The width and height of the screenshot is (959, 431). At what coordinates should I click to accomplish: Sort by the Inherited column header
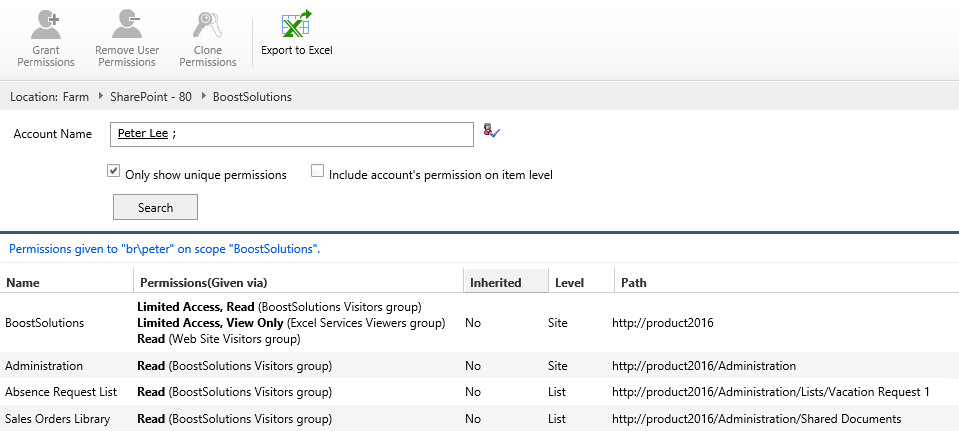point(496,283)
